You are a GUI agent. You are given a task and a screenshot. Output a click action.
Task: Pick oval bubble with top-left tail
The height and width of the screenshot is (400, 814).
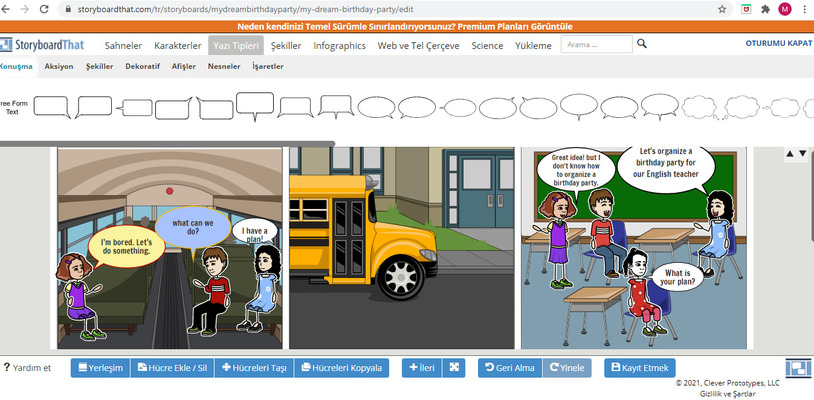click(538, 108)
